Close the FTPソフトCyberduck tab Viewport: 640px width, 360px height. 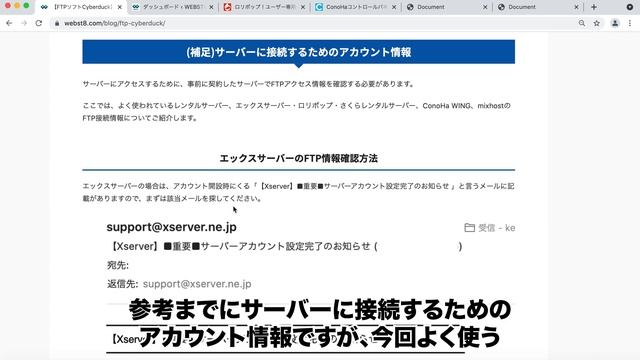click(120, 7)
